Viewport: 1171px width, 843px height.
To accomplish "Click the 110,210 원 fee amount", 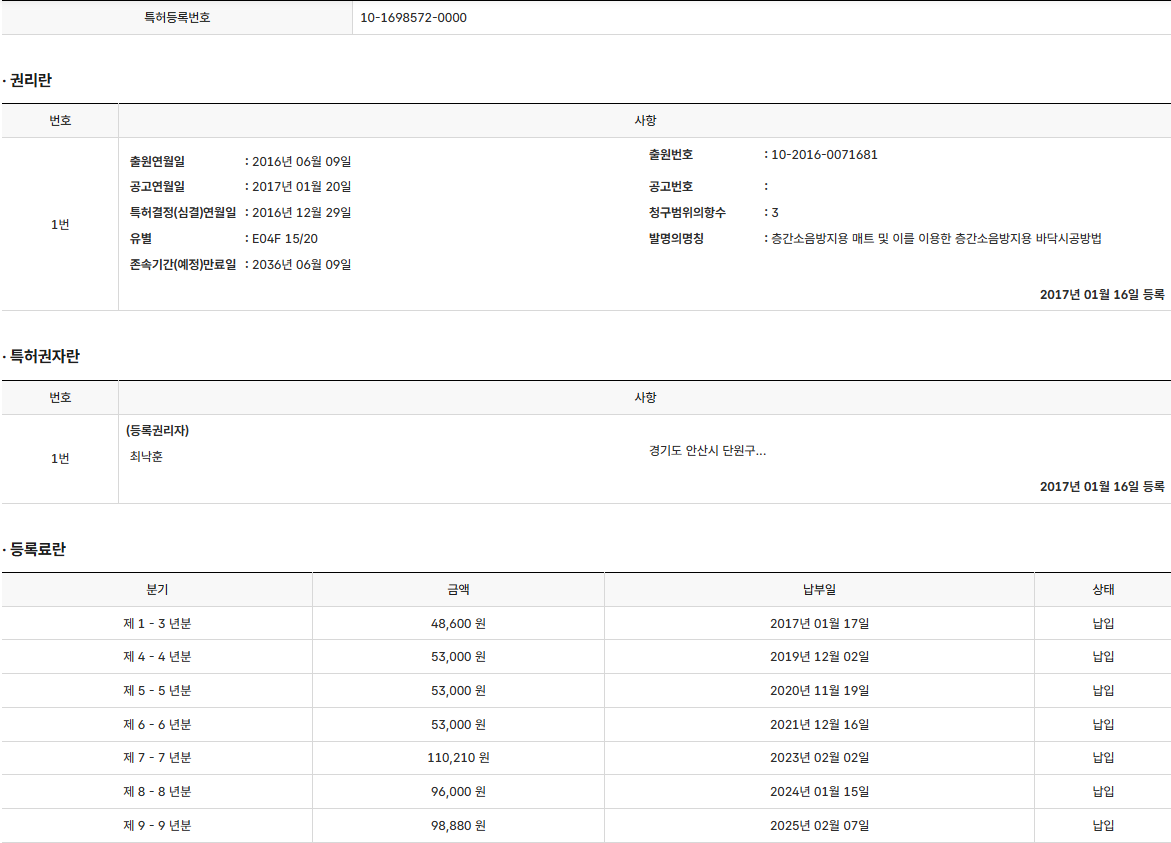I will click(458, 758).
